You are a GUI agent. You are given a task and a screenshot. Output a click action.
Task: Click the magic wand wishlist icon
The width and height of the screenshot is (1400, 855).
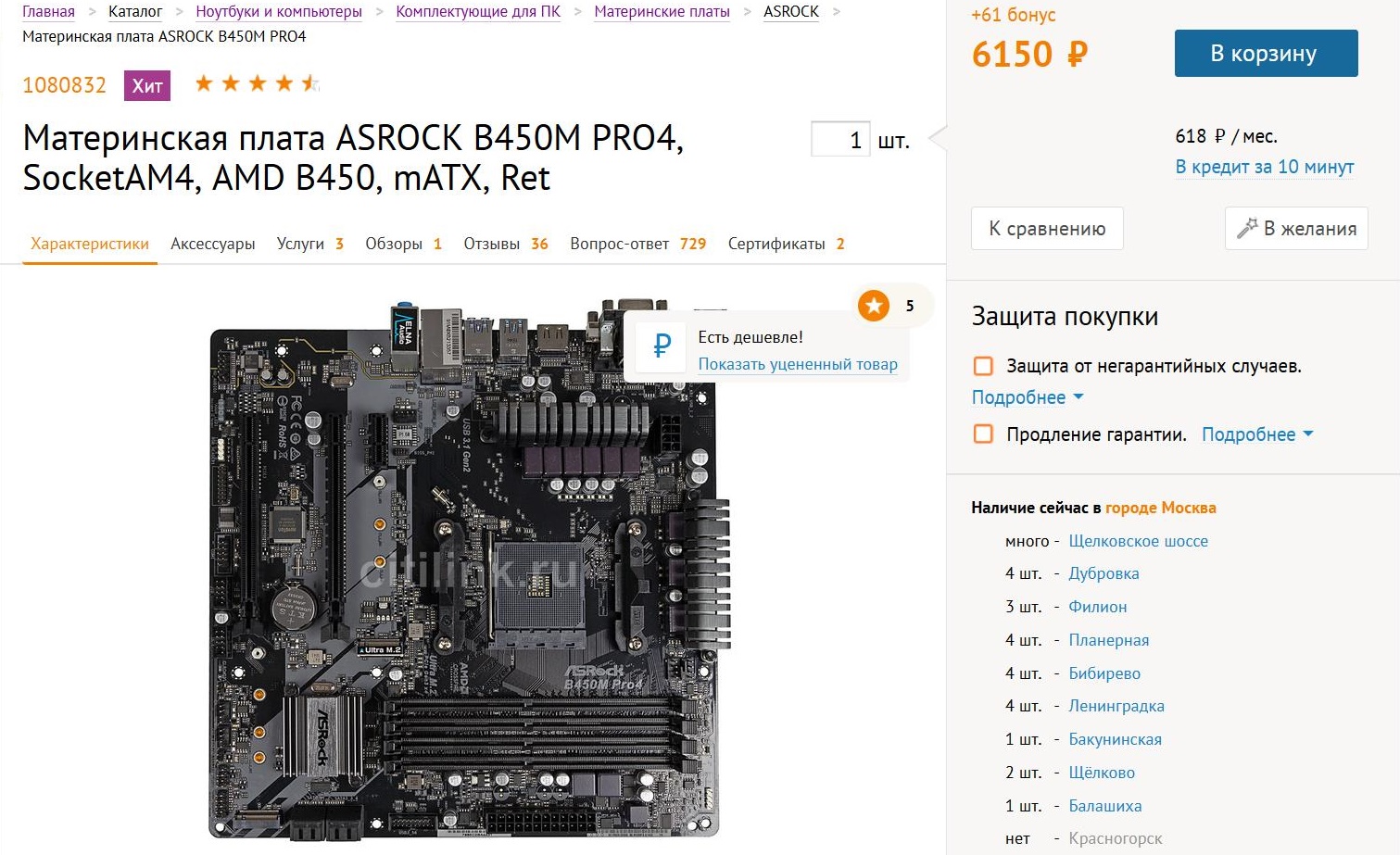1247,228
